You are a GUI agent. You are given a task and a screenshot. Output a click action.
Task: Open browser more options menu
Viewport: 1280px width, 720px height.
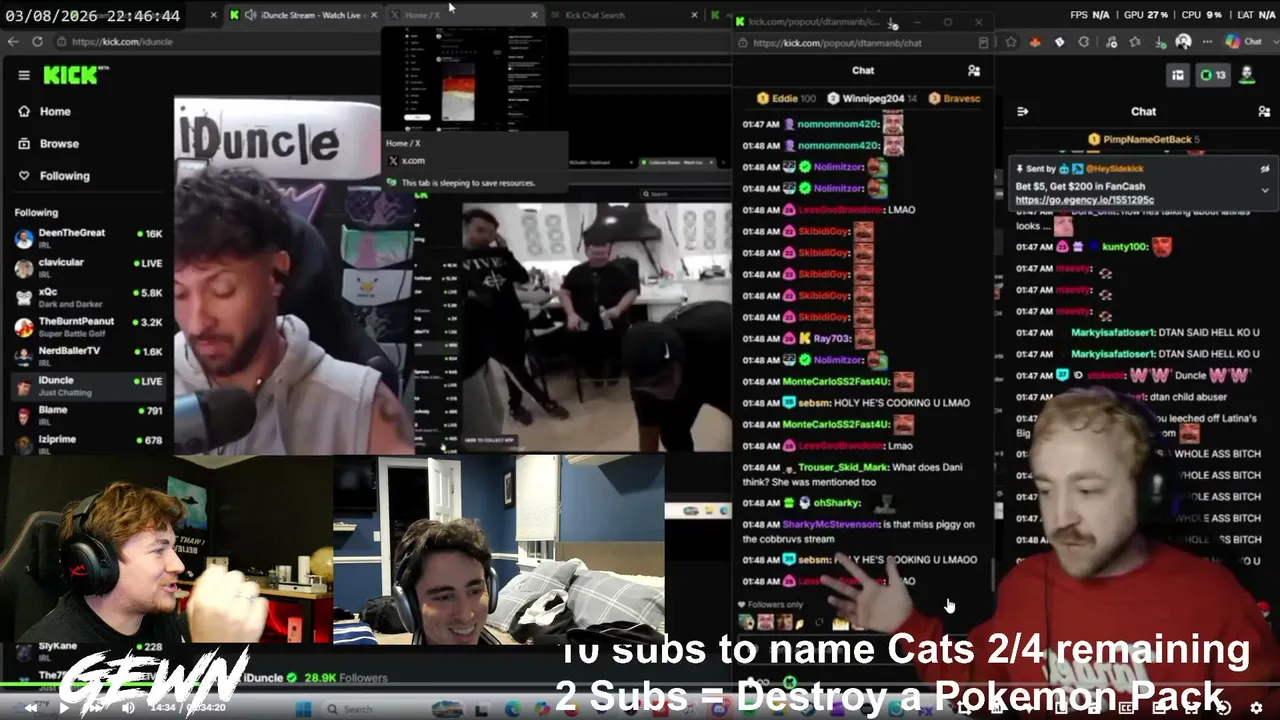pyautogui.click(x=1208, y=43)
